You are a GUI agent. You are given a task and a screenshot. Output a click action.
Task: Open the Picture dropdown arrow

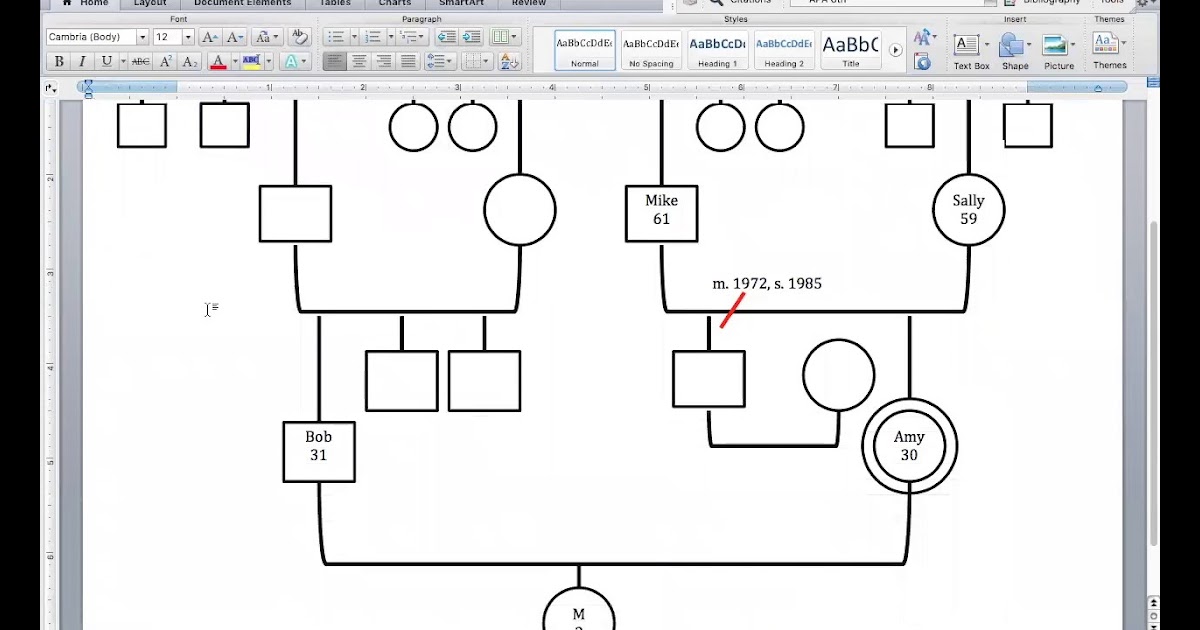1073,45
